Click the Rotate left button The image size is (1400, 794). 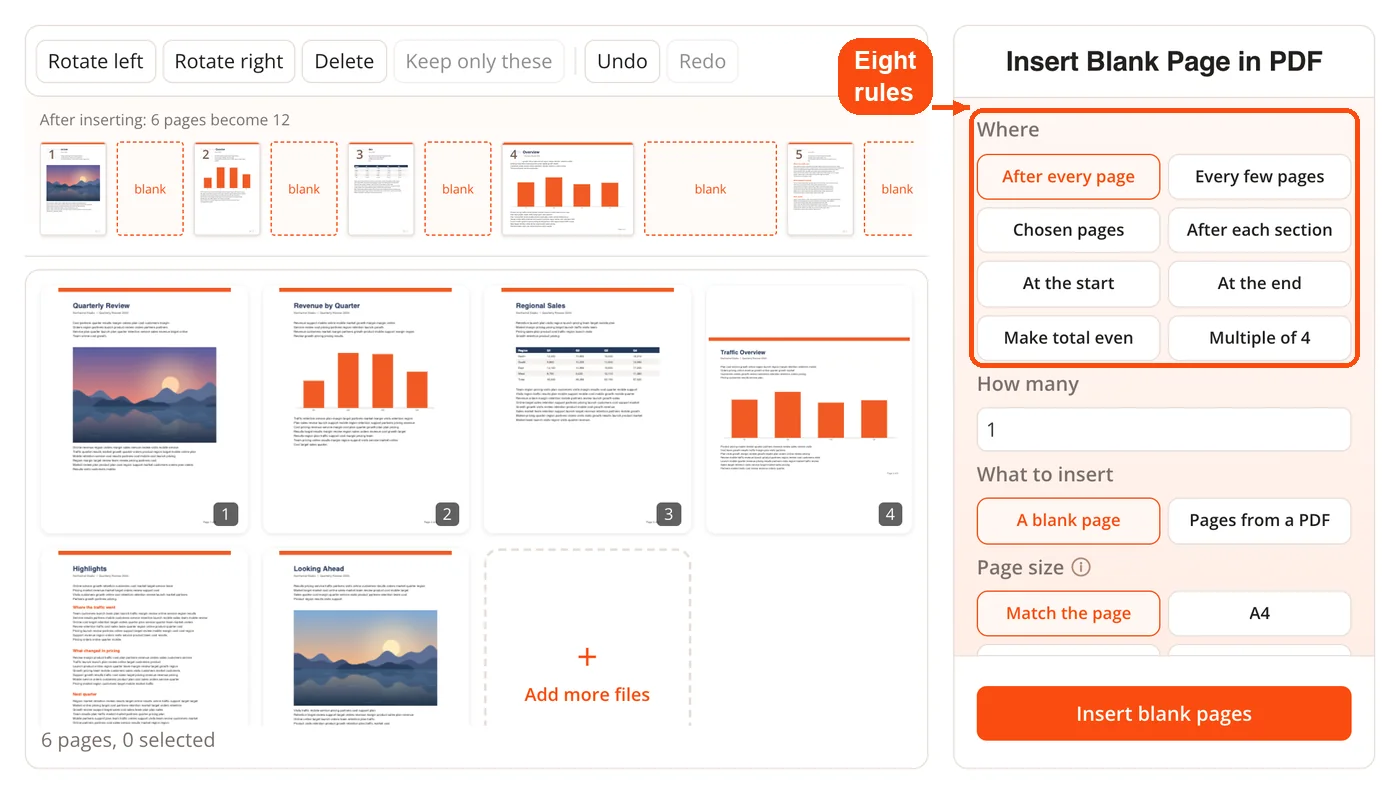tap(96, 61)
